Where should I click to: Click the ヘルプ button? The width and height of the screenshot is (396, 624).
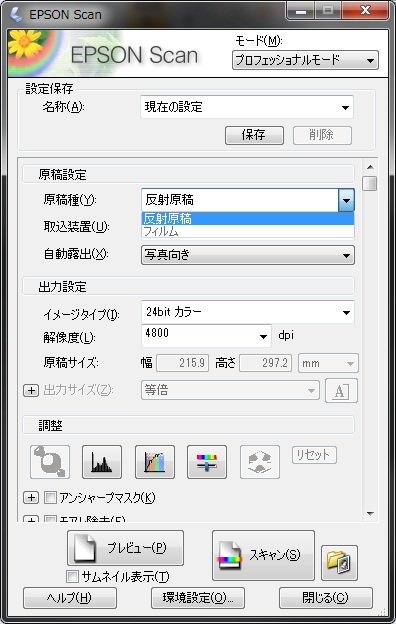click(70, 598)
